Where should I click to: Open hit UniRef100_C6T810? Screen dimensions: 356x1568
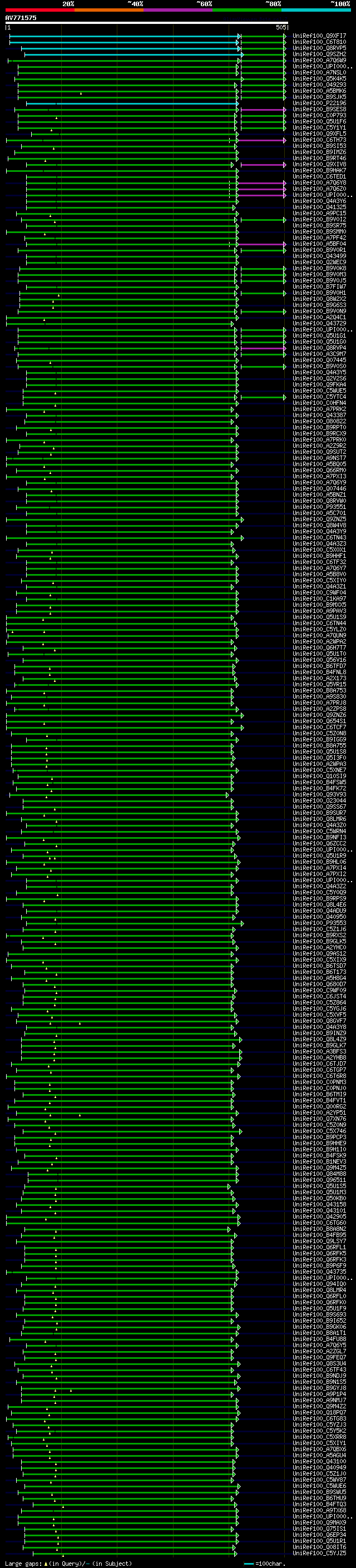[319, 42]
